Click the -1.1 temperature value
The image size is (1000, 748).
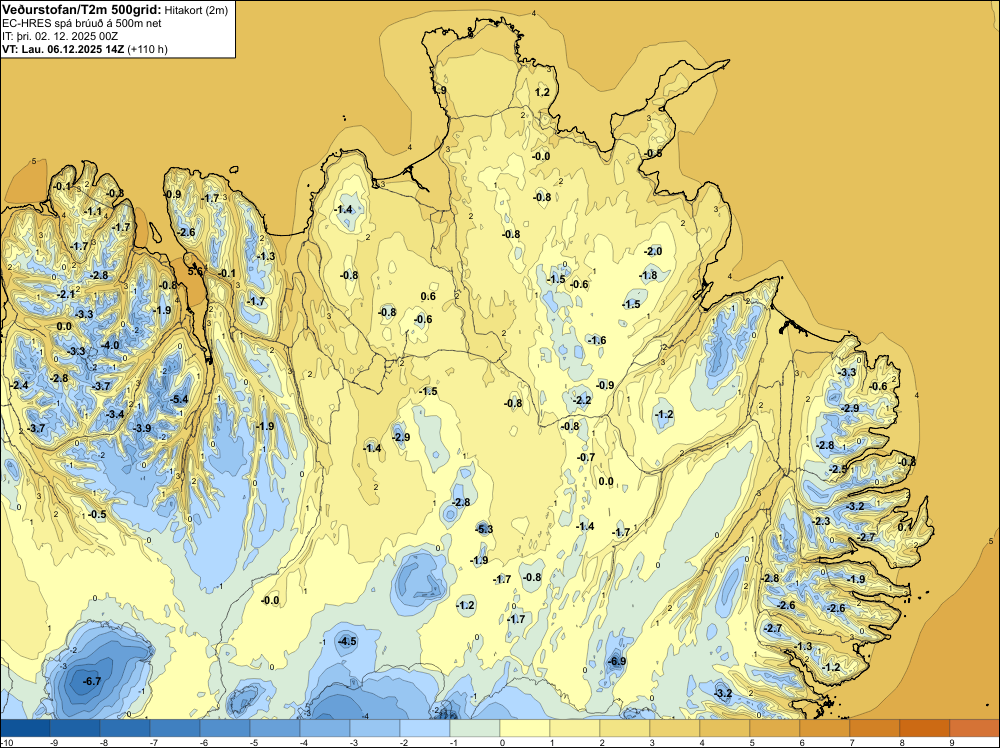point(93,211)
